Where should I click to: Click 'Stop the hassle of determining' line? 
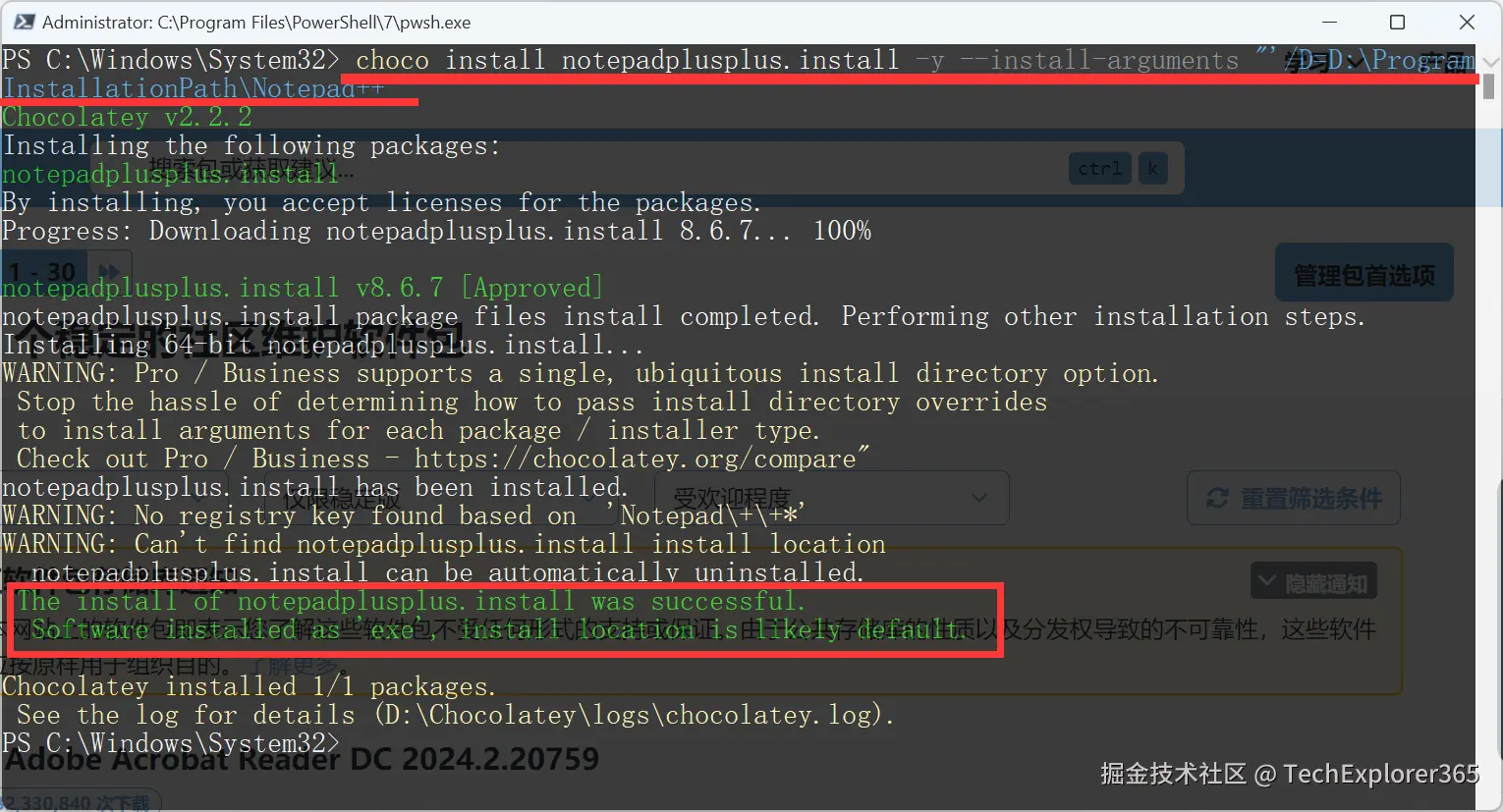531,402
